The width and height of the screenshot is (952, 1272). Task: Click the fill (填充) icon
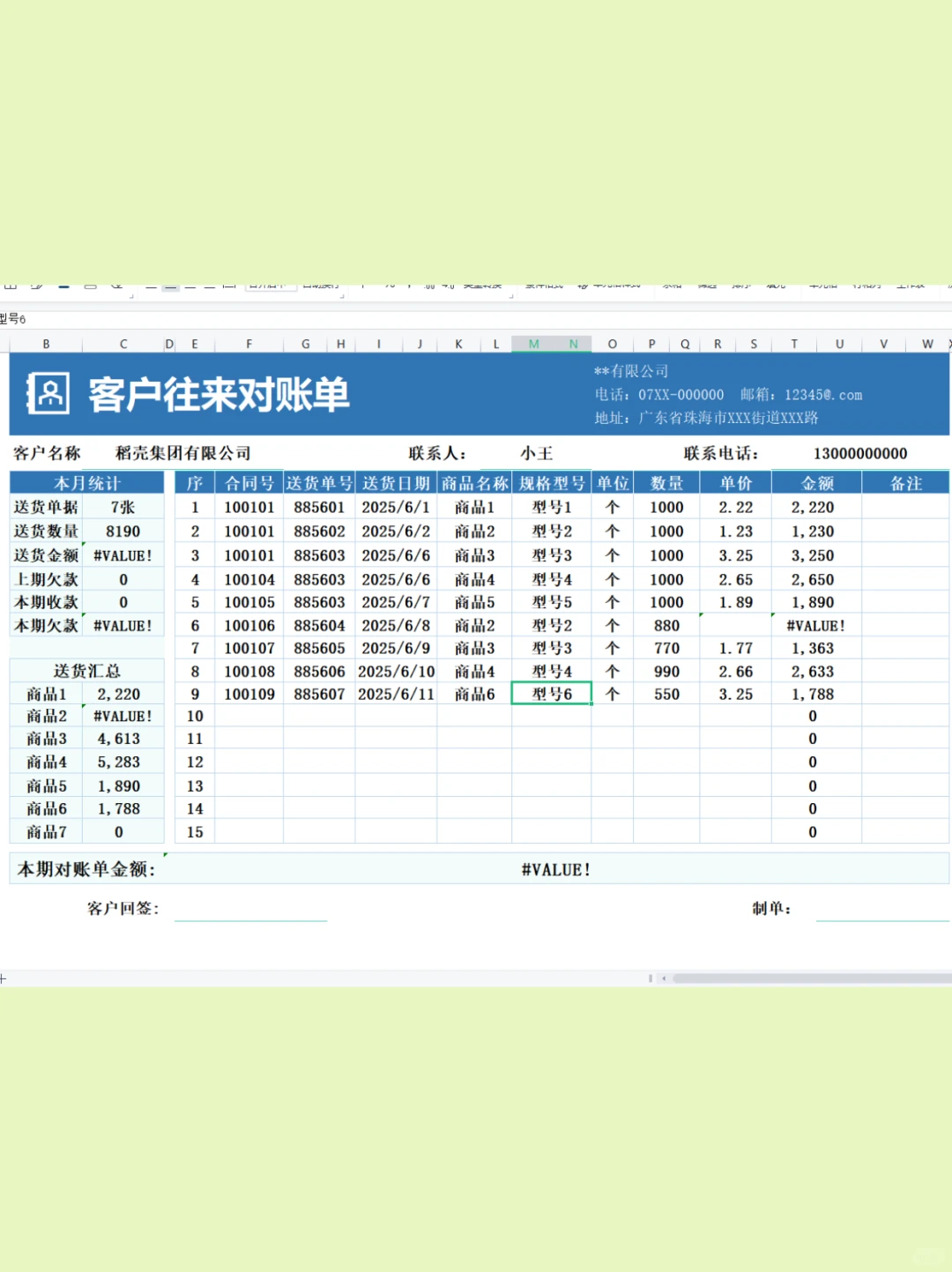click(x=776, y=285)
